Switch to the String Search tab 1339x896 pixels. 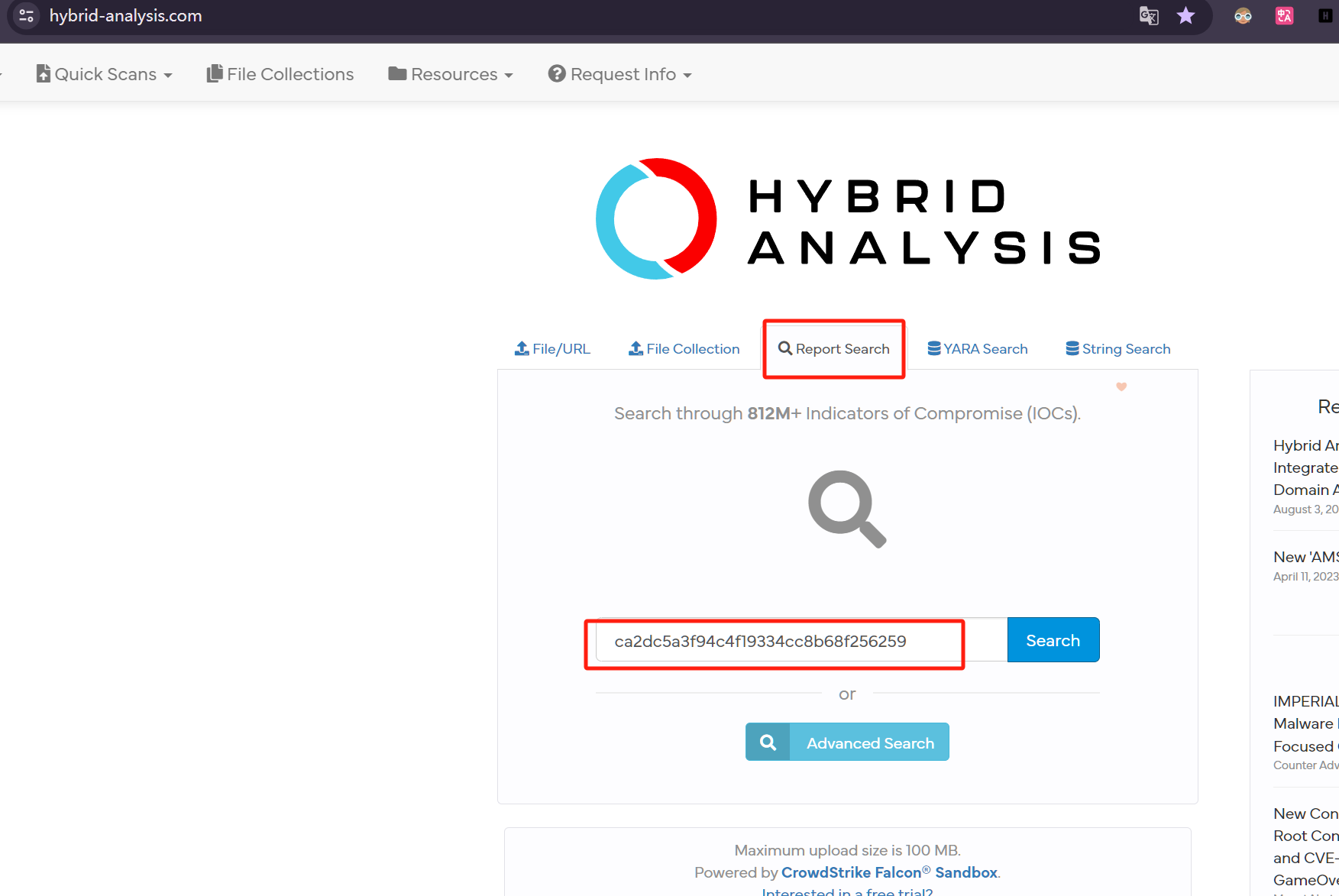(1118, 349)
